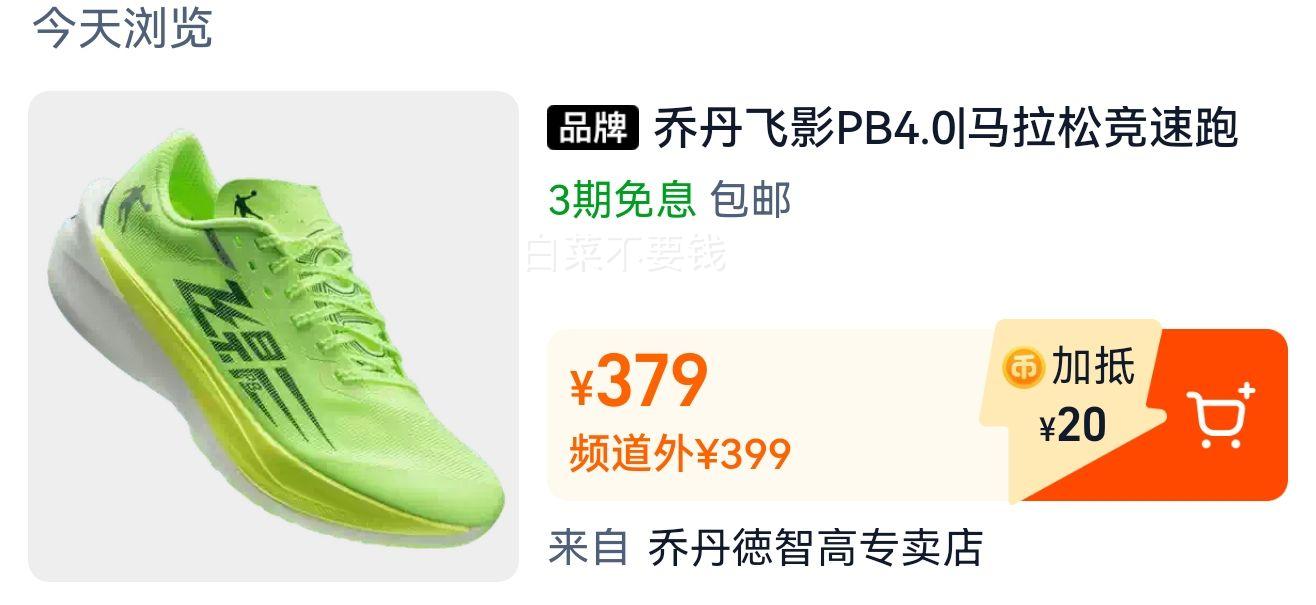Click the 频道外¥399 price text
The image size is (1316, 605).
tap(680, 454)
